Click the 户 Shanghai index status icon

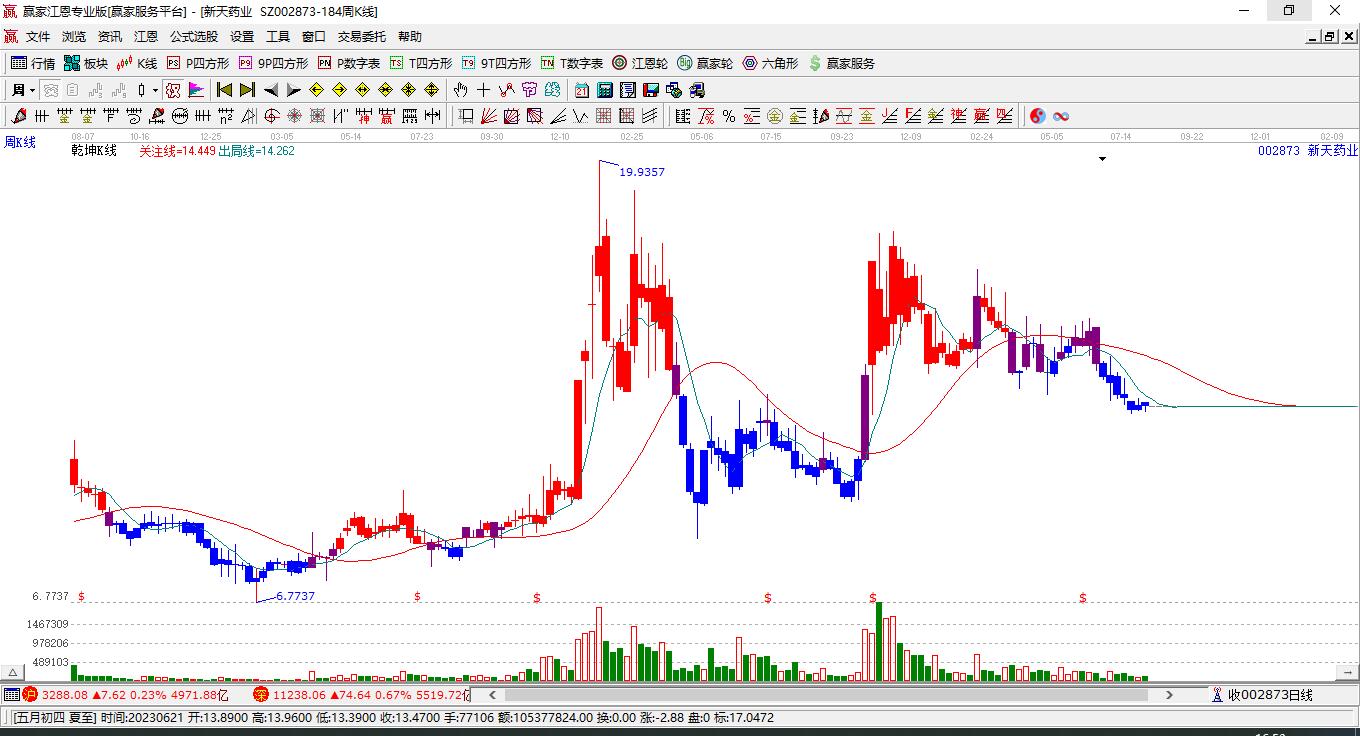click(30, 694)
